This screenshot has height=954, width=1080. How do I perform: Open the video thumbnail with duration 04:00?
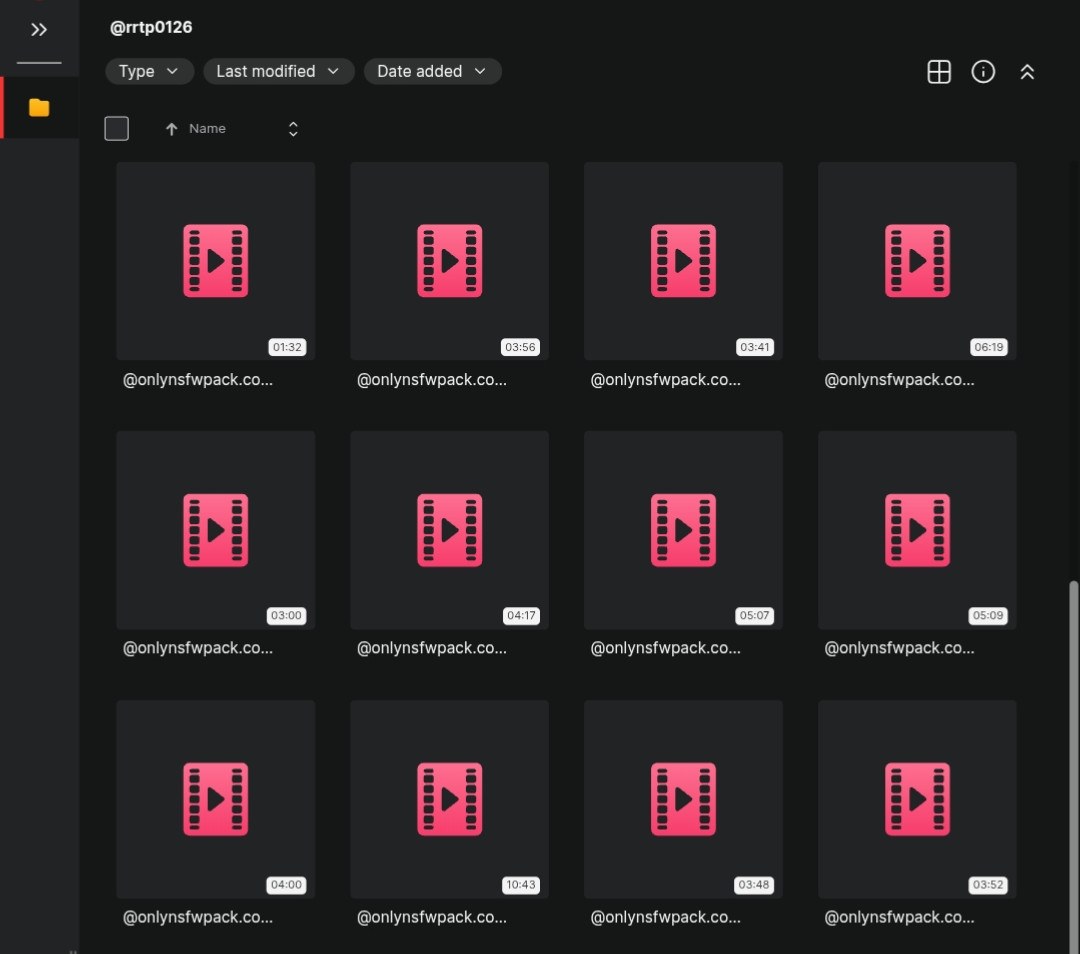point(216,799)
